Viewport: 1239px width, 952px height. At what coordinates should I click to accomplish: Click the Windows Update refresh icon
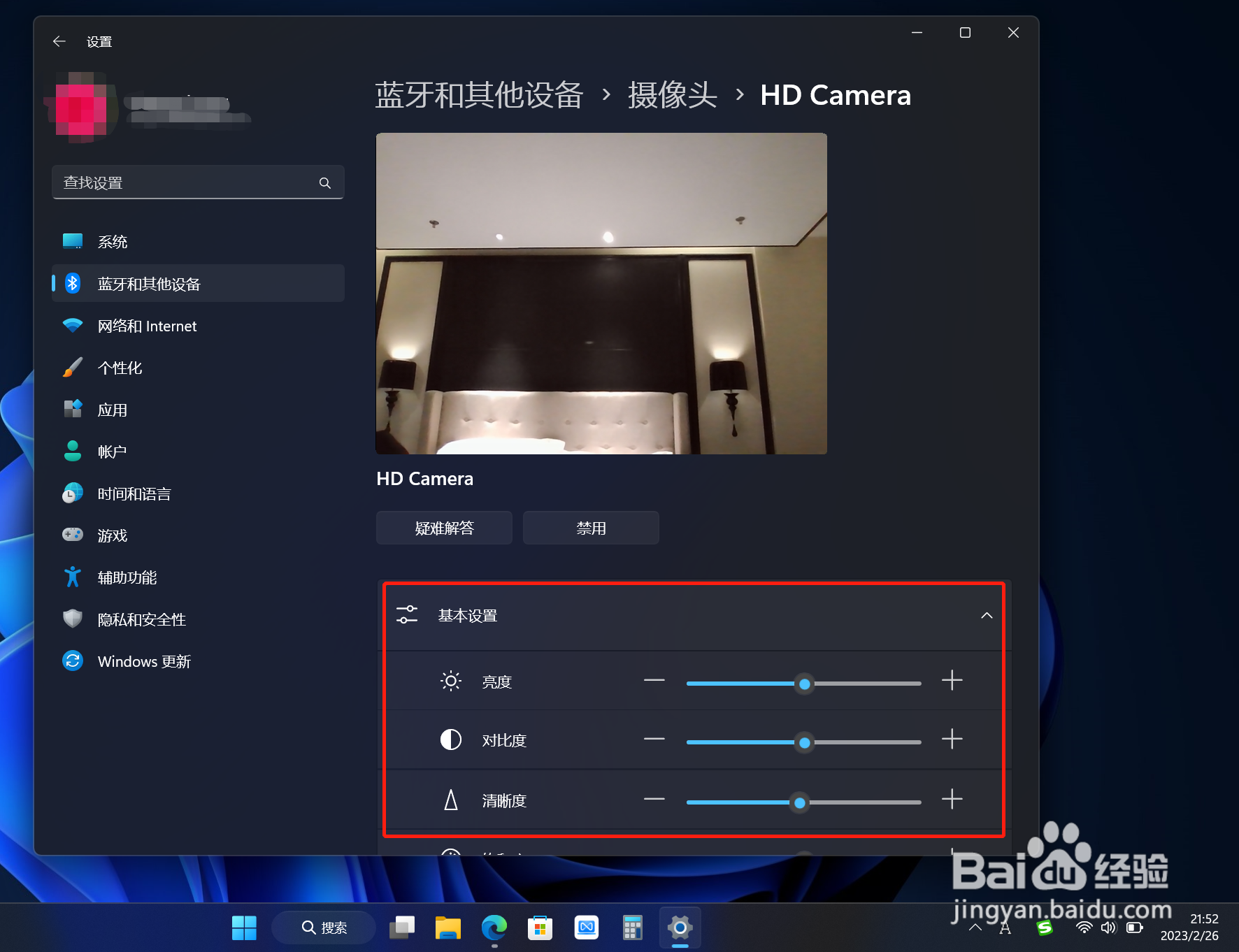click(73, 661)
